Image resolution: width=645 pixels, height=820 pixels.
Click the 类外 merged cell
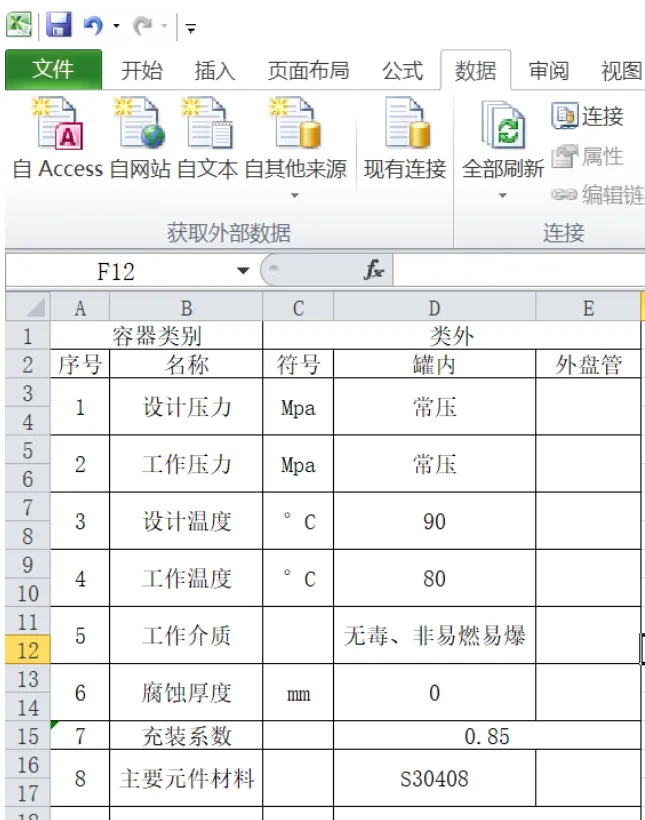coord(451,335)
